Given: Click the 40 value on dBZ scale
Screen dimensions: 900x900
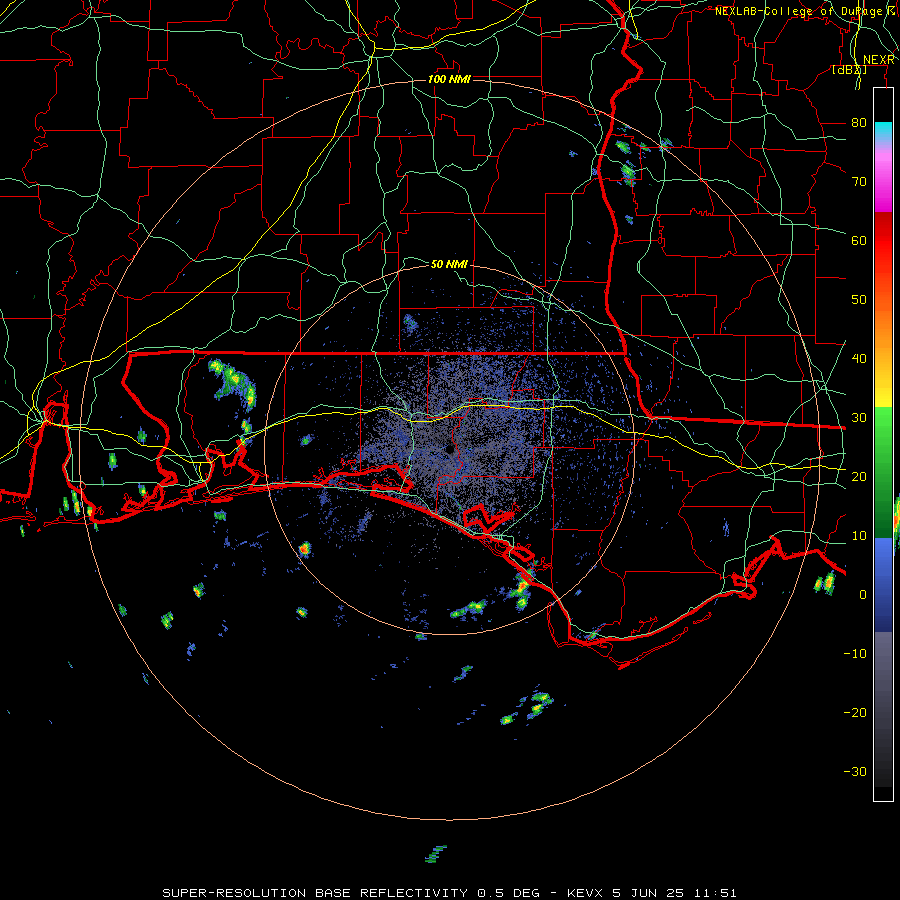Looking at the screenshot, I should (859, 358).
